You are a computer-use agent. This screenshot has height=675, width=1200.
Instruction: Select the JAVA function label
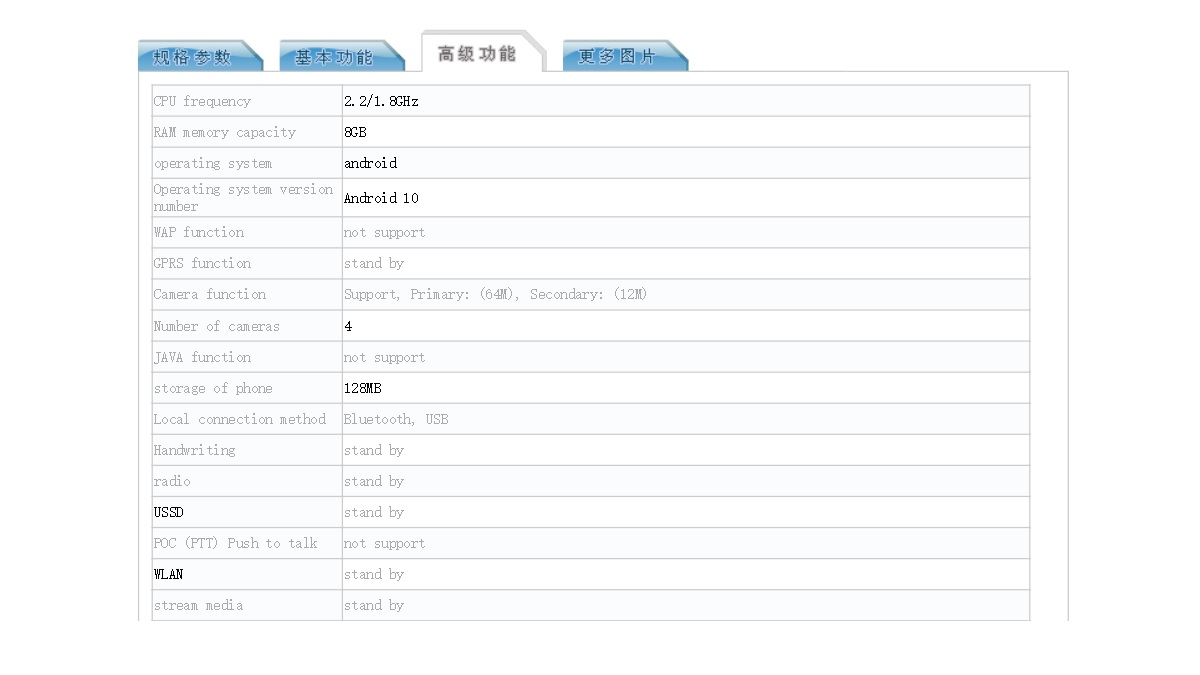click(202, 357)
